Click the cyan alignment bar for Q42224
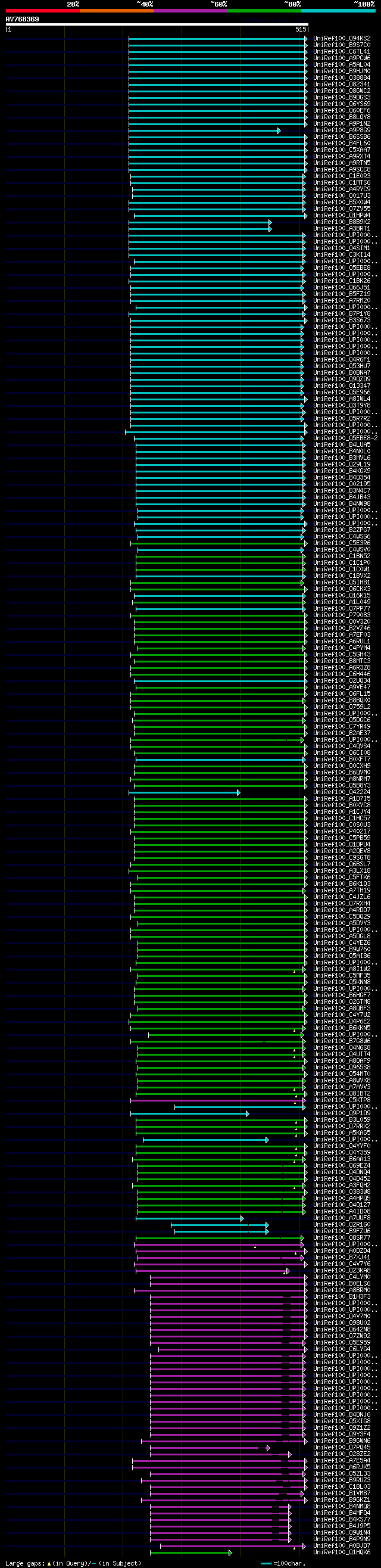Image resolution: width=381 pixels, height=1568 pixels. point(185,792)
